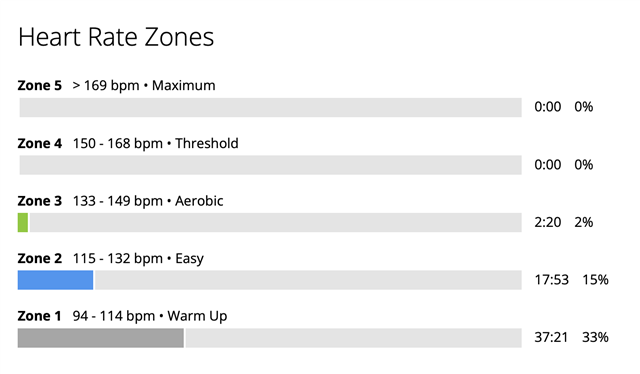This screenshot has height=374, width=640.
Task: Select the Zone 5 0:00 time value
Action: point(547,107)
